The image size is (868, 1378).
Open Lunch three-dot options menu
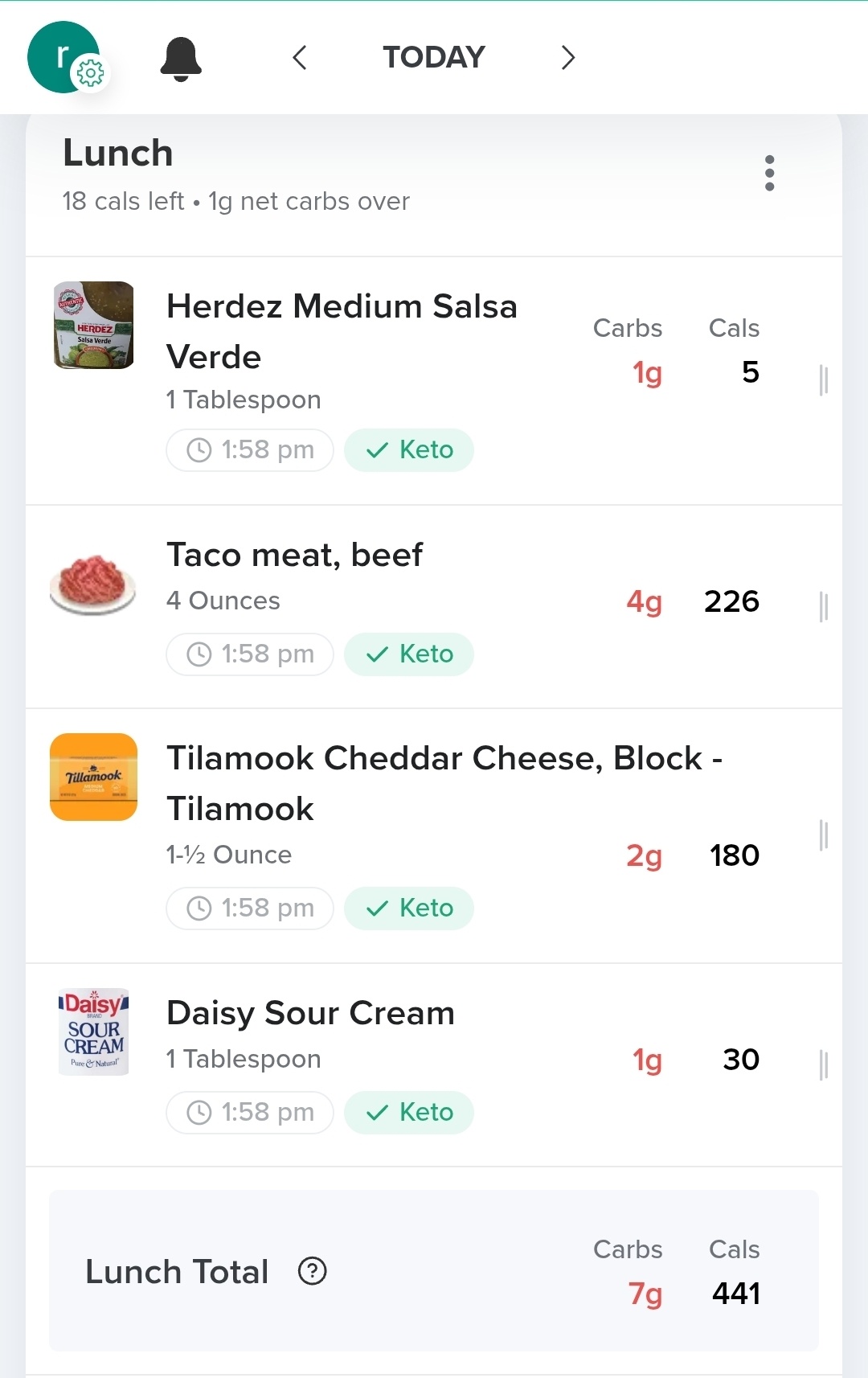769,173
